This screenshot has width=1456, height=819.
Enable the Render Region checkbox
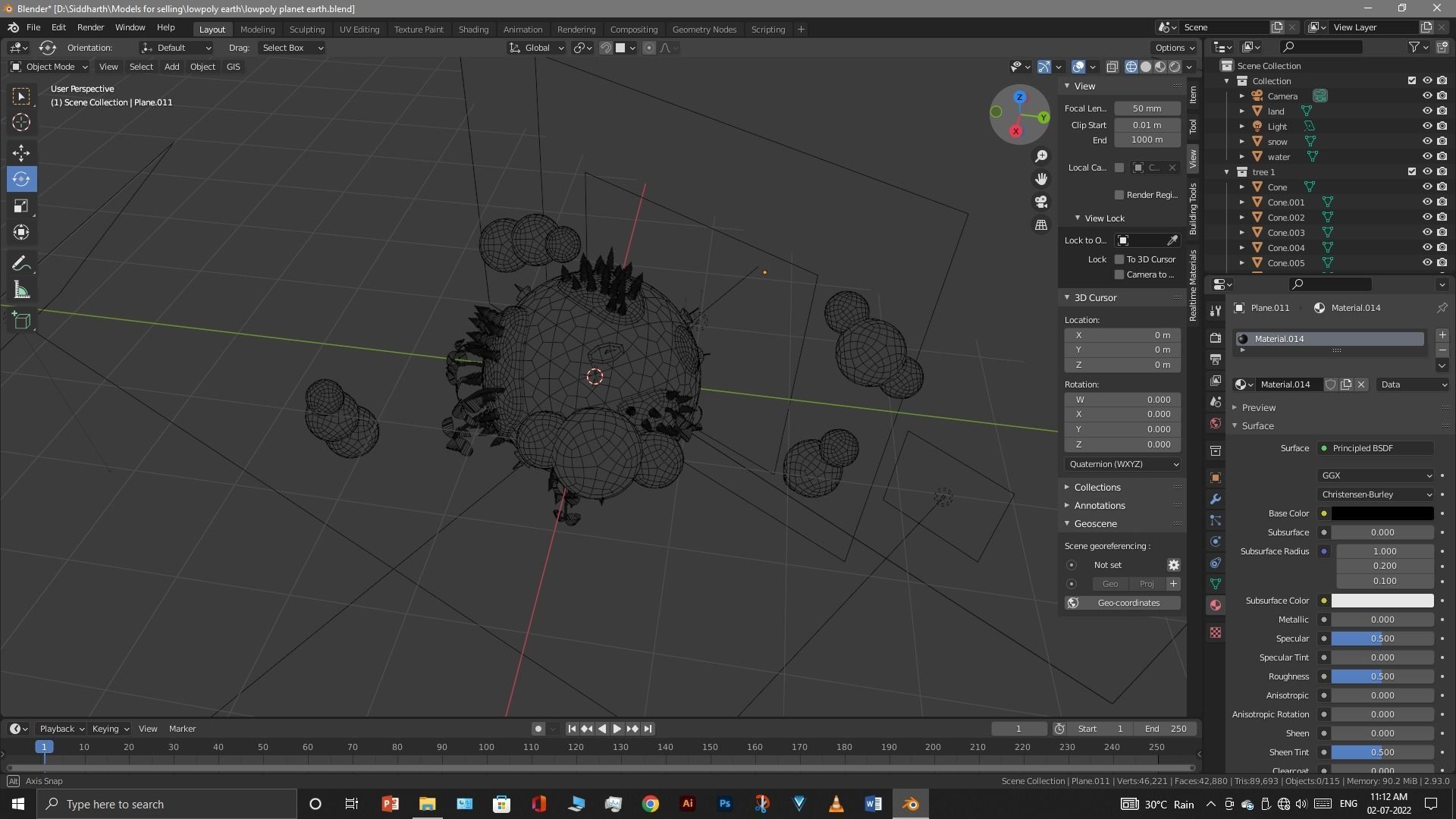point(1119,195)
